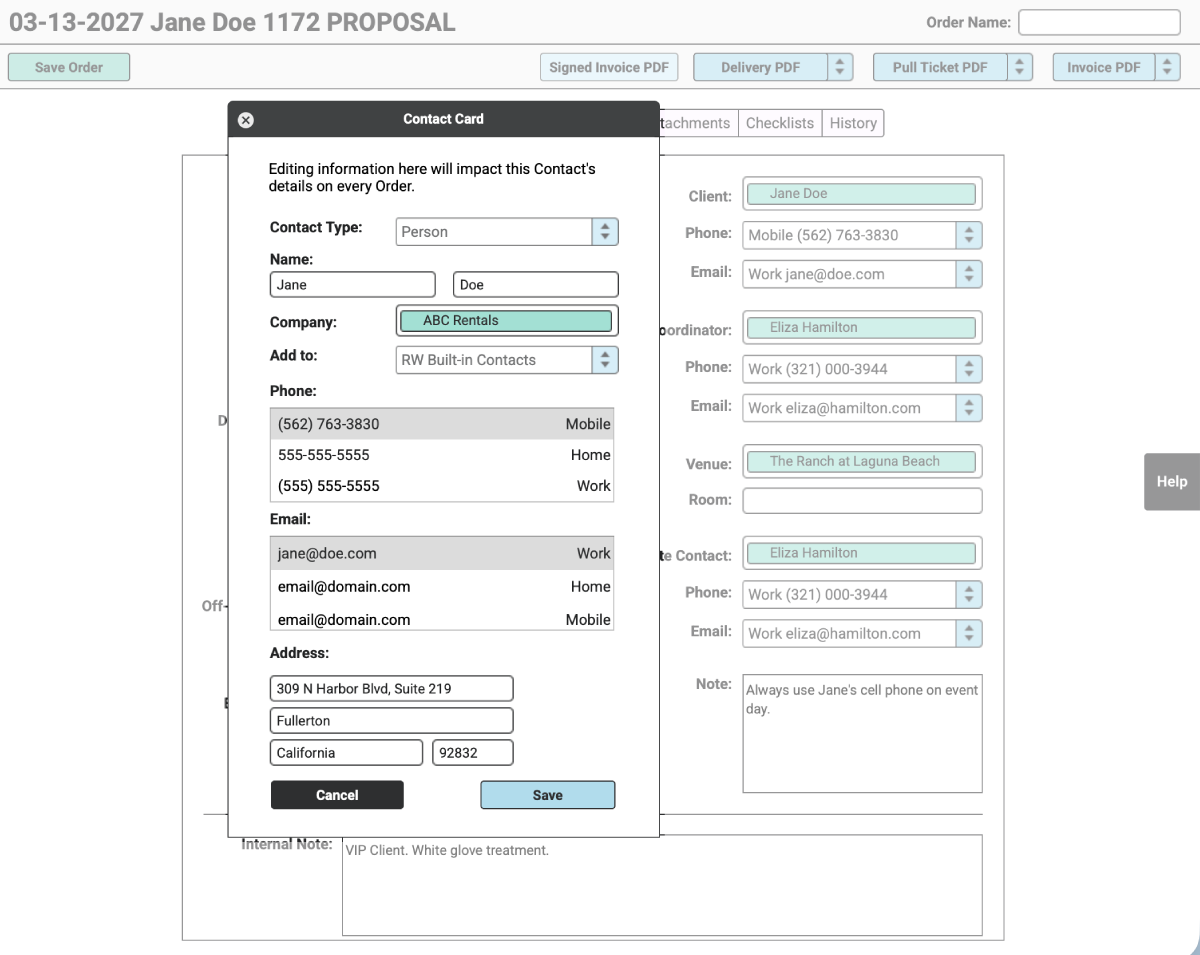Viewport: 1200px width, 955px height.
Task: Open the coordinator phone dropdown Work (321) 000-3944
Action: pyautogui.click(x=862, y=369)
